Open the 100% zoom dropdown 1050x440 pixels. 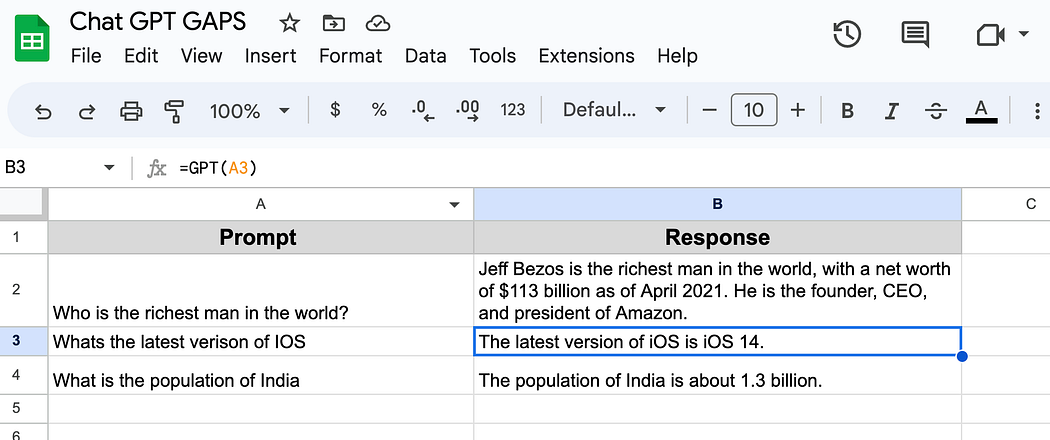[x=250, y=111]
